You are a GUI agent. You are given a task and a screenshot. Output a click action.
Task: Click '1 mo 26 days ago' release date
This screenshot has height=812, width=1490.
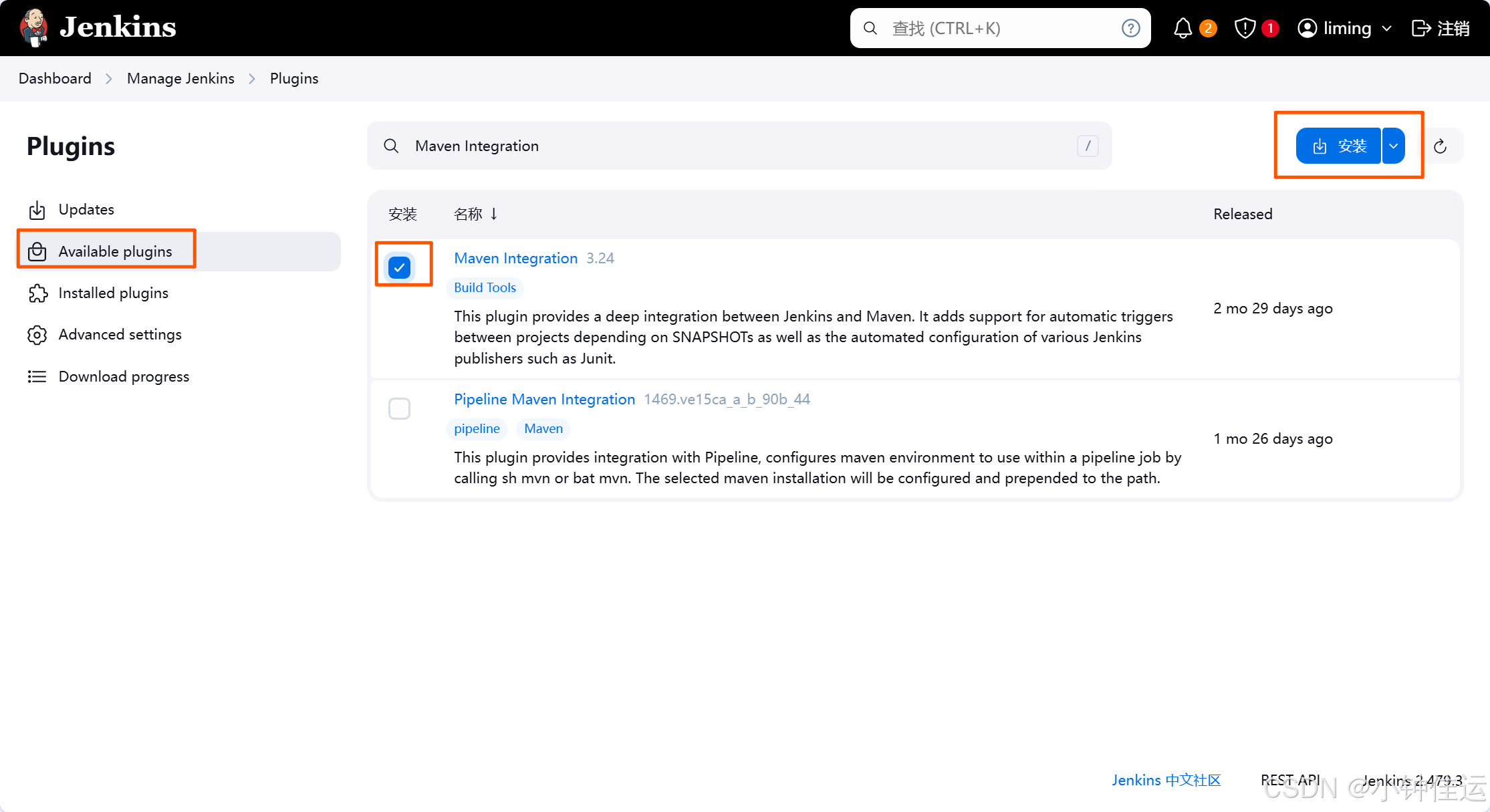click(x=1273, y=438)
